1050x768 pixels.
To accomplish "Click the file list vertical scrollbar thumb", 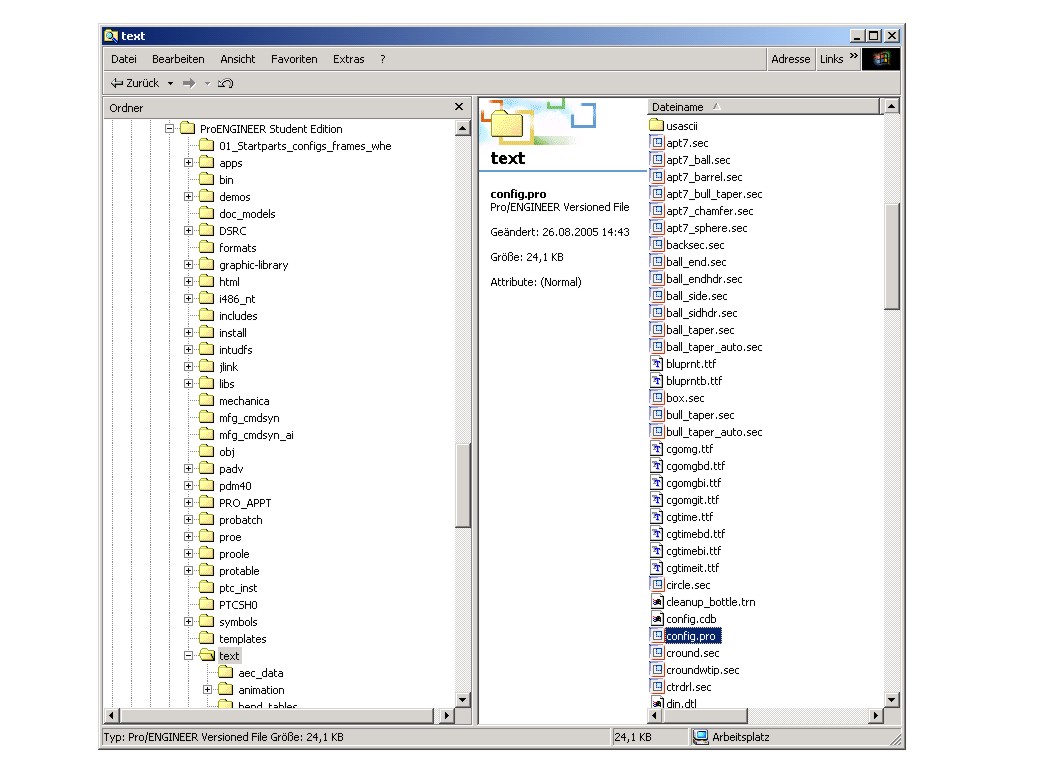I will (x=891, y=256).
